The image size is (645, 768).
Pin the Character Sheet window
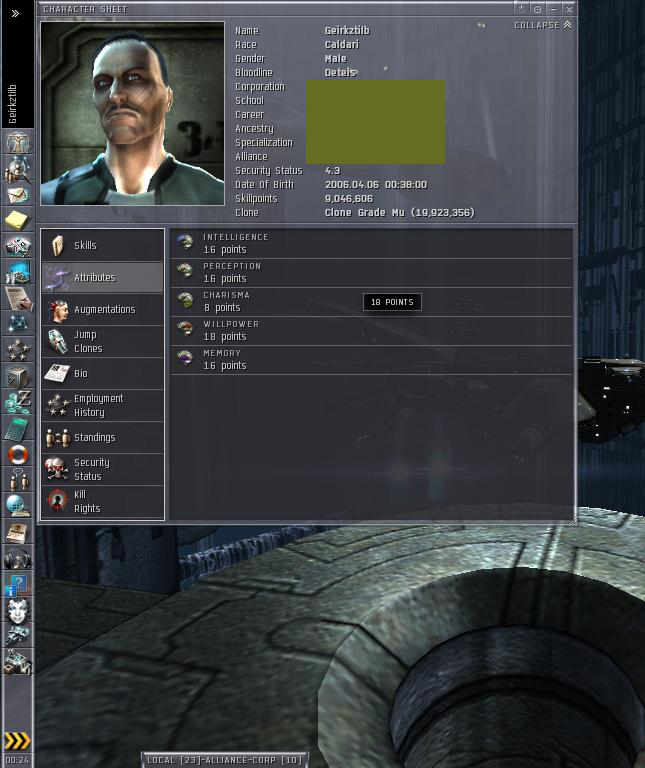(521, 9)
